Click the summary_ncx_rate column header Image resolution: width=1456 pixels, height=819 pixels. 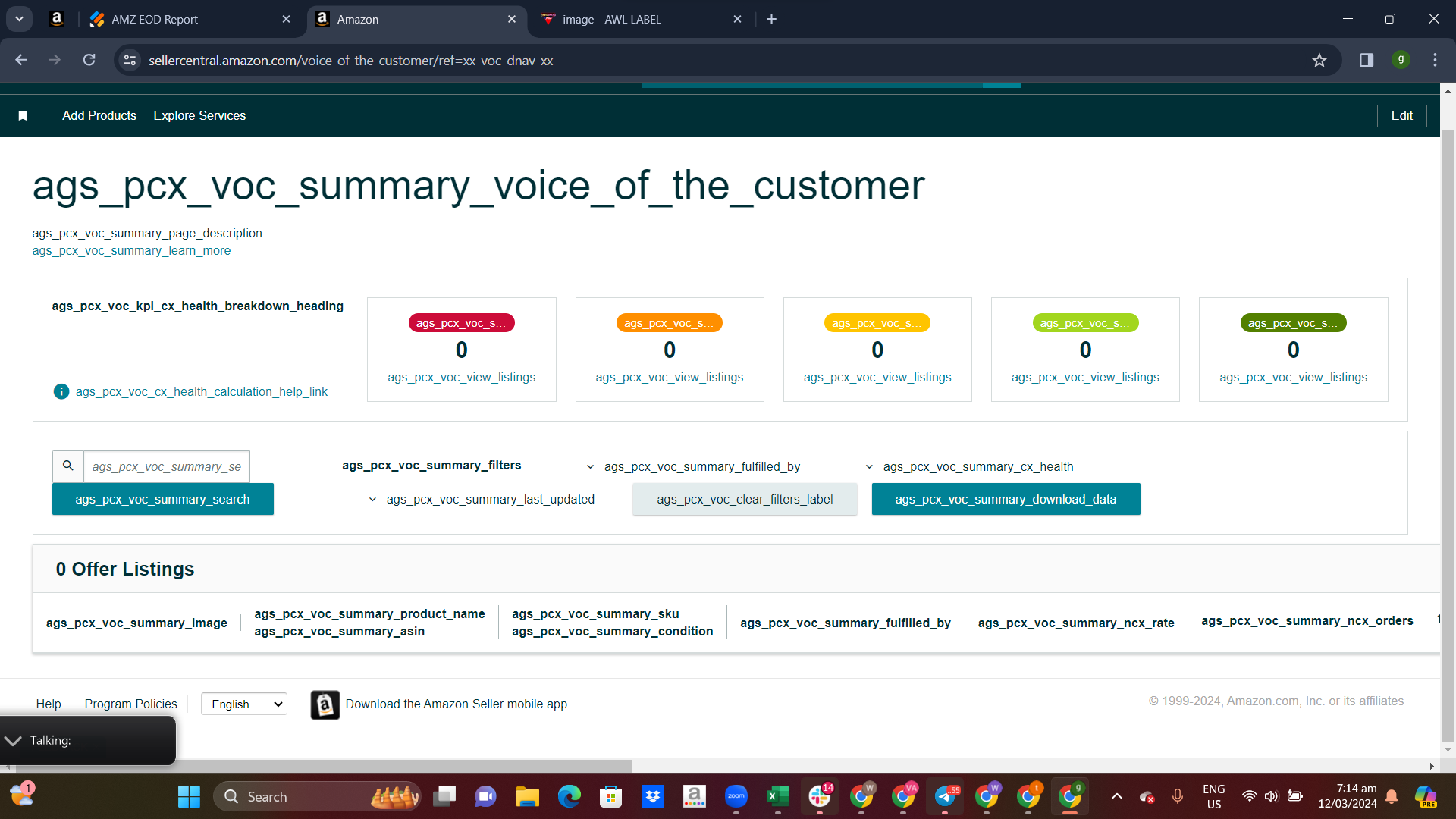click(x=1076, y=623)
